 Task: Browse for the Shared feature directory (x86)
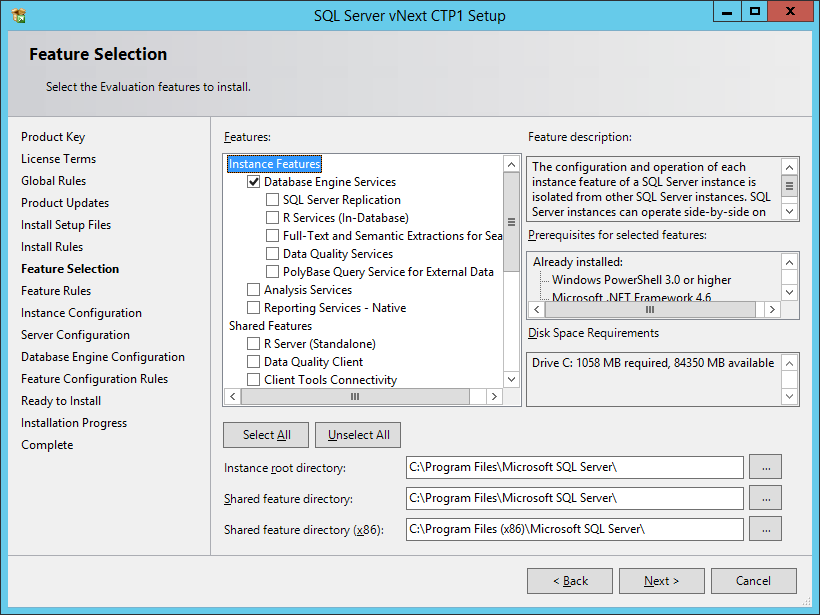765,528
